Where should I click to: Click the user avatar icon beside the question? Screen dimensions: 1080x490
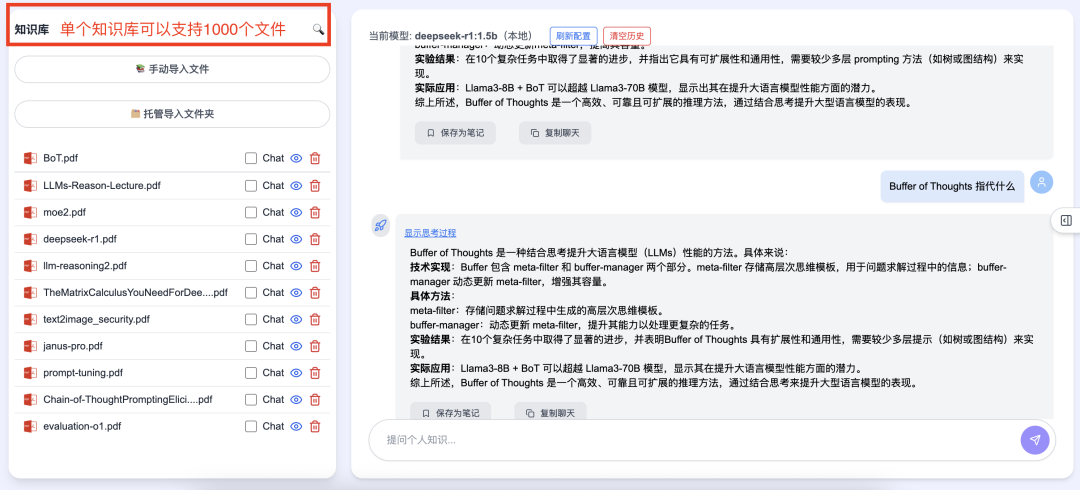click(x=1042, y=183)
